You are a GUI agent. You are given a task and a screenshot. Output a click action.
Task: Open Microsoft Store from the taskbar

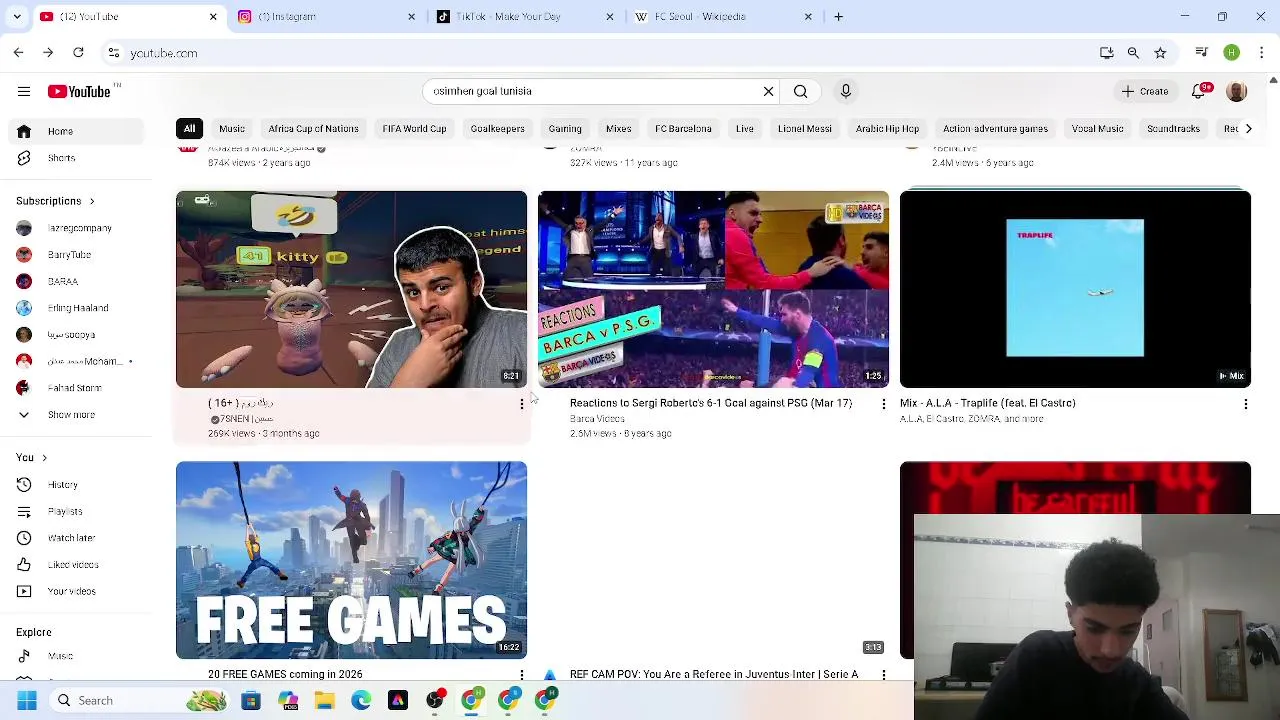pos(251,701)
